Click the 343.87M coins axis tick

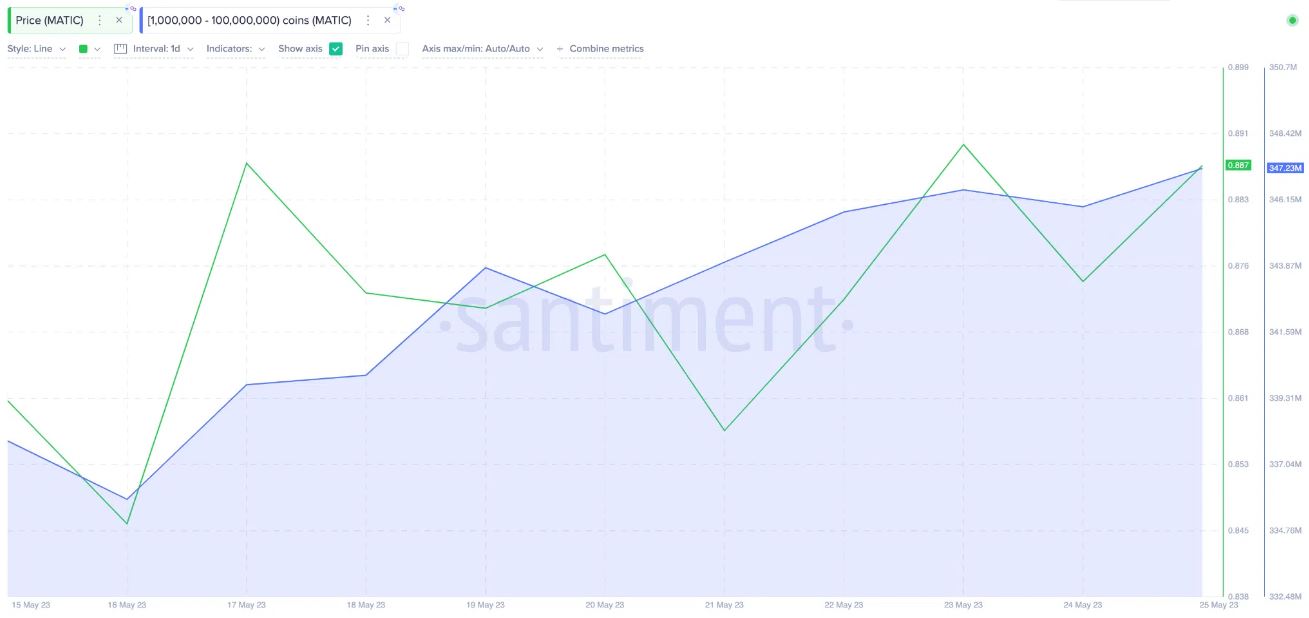[x=1285, y=266]
